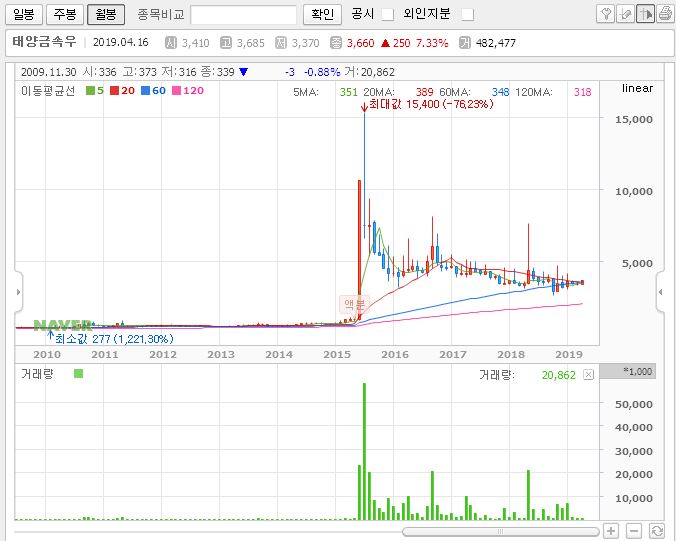Click the volume reading 20,862 in green
Image resolution: width=676 pixels, height=541 pixels.
pos(559,375)
